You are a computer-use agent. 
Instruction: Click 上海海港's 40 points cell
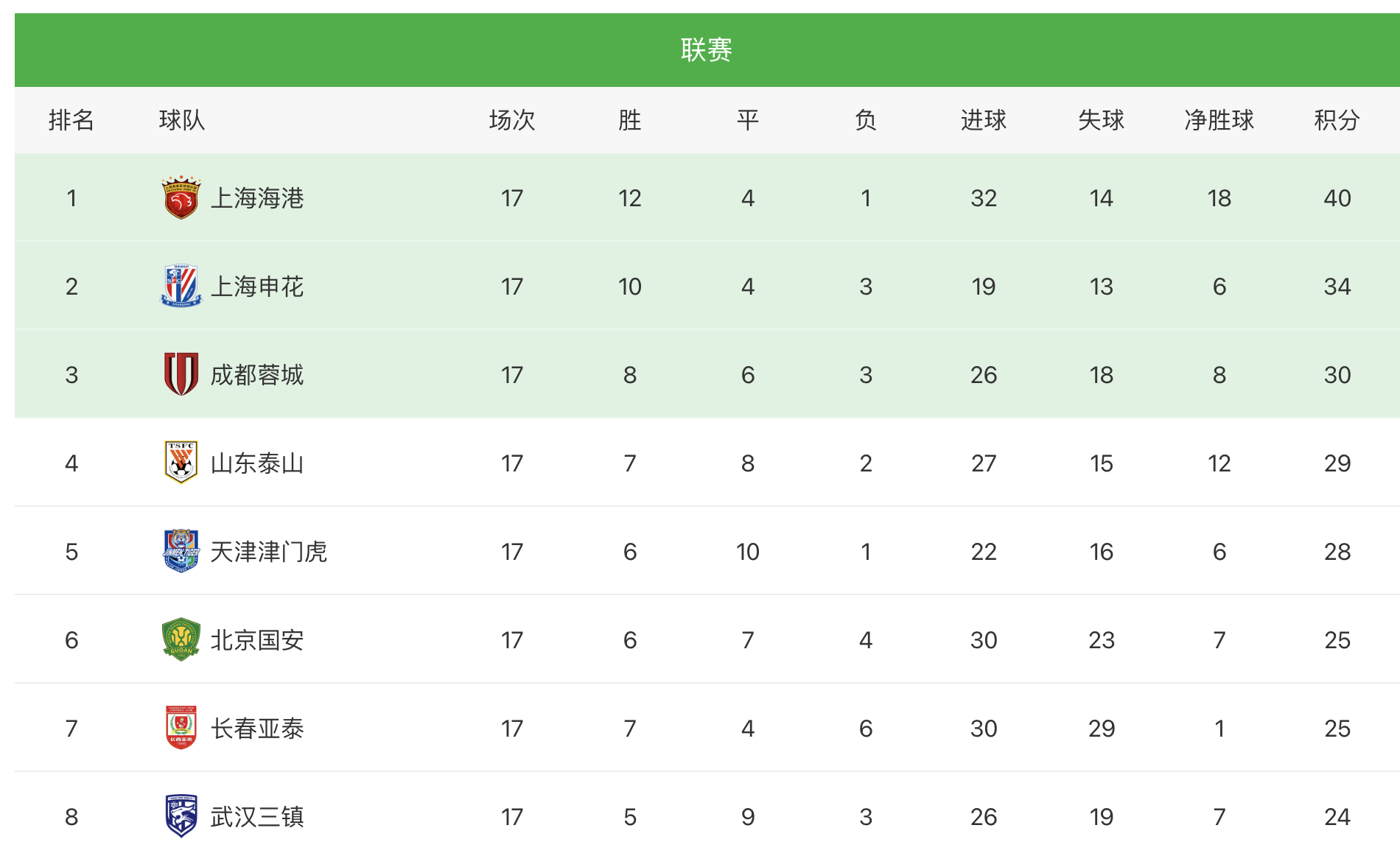tap(1337, 198)
